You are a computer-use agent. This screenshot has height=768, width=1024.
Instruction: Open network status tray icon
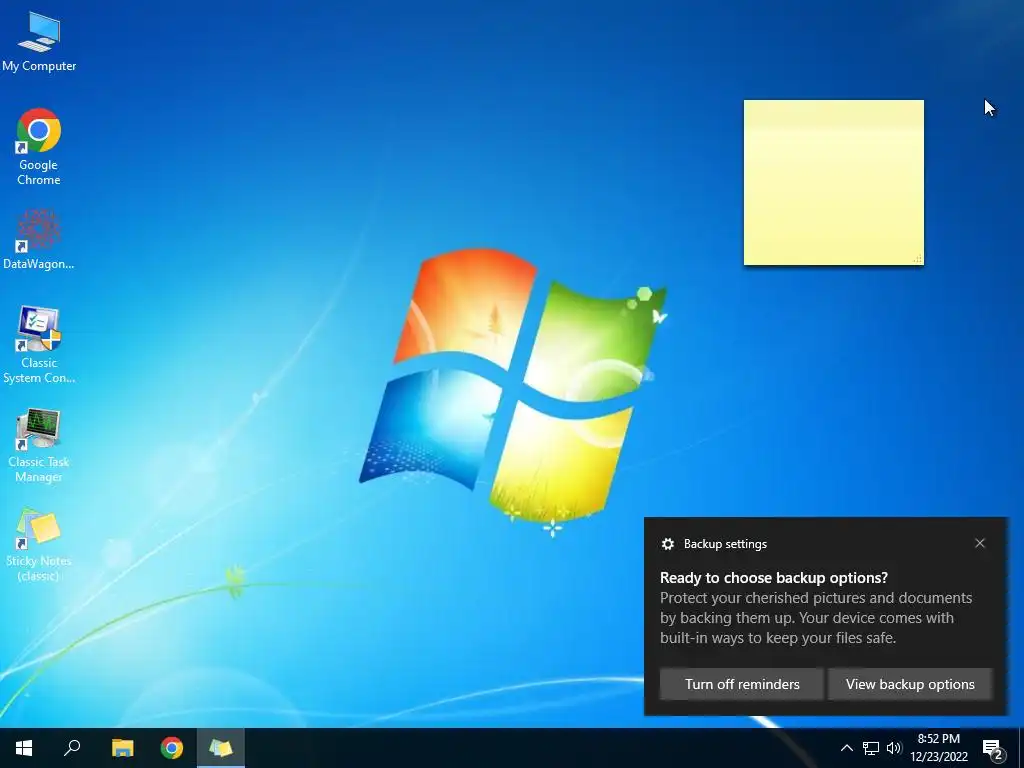[871, 748]
